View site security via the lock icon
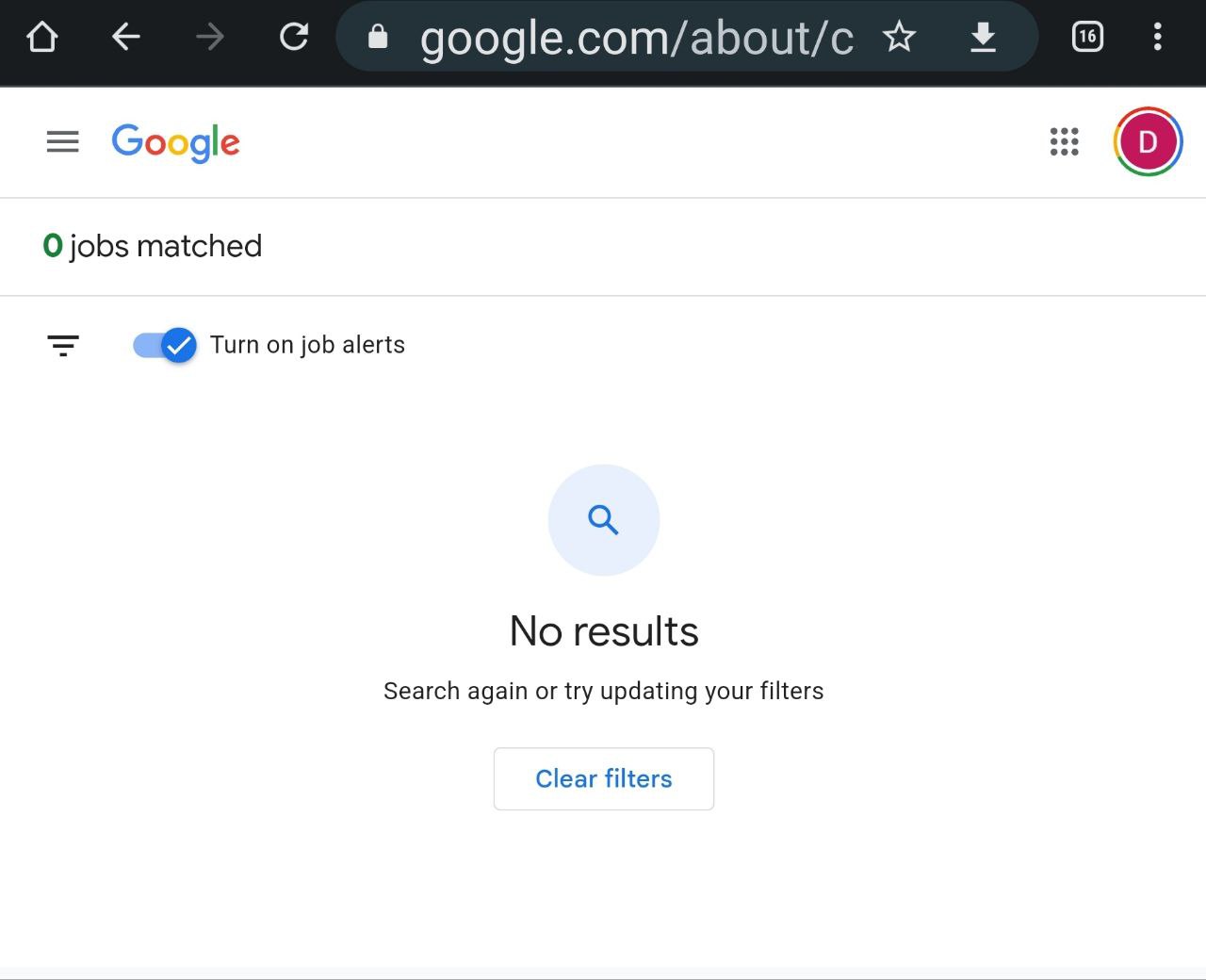The height and width of the screenshot is (980, 1206). click(378, 37)
